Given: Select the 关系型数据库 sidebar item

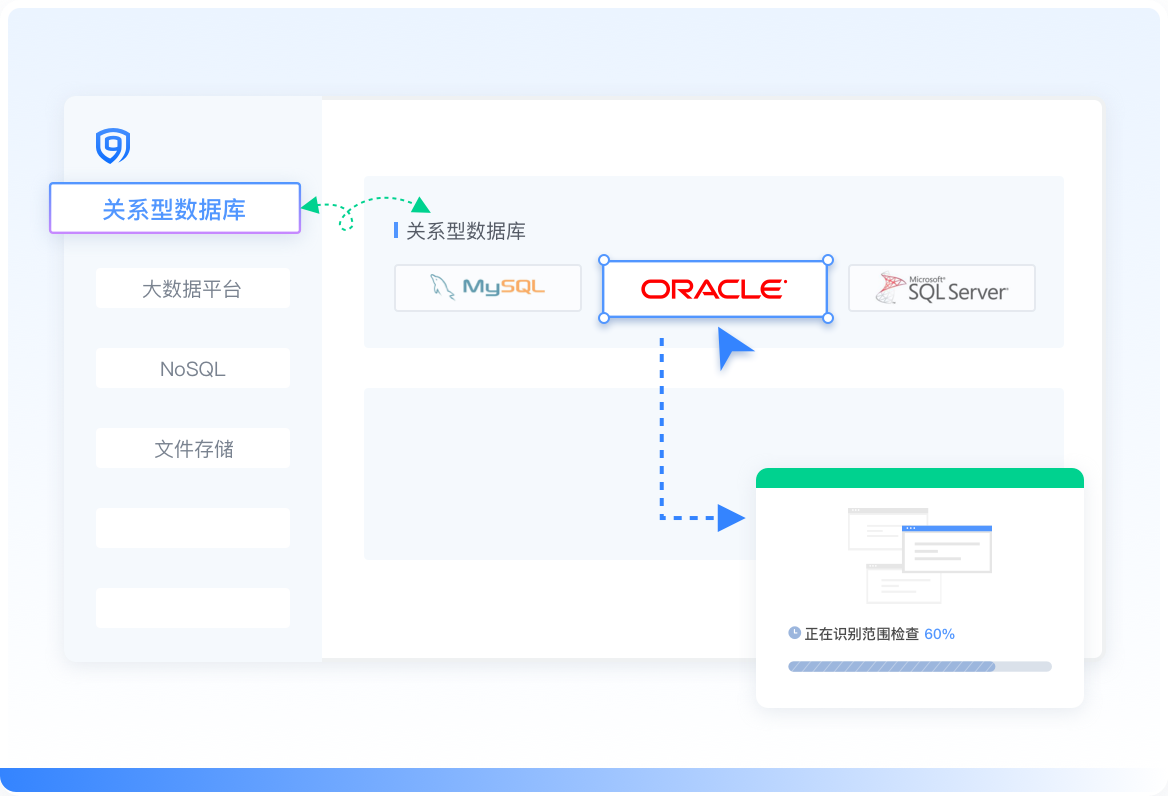Looking at the screenshot, I should (175, 208).
